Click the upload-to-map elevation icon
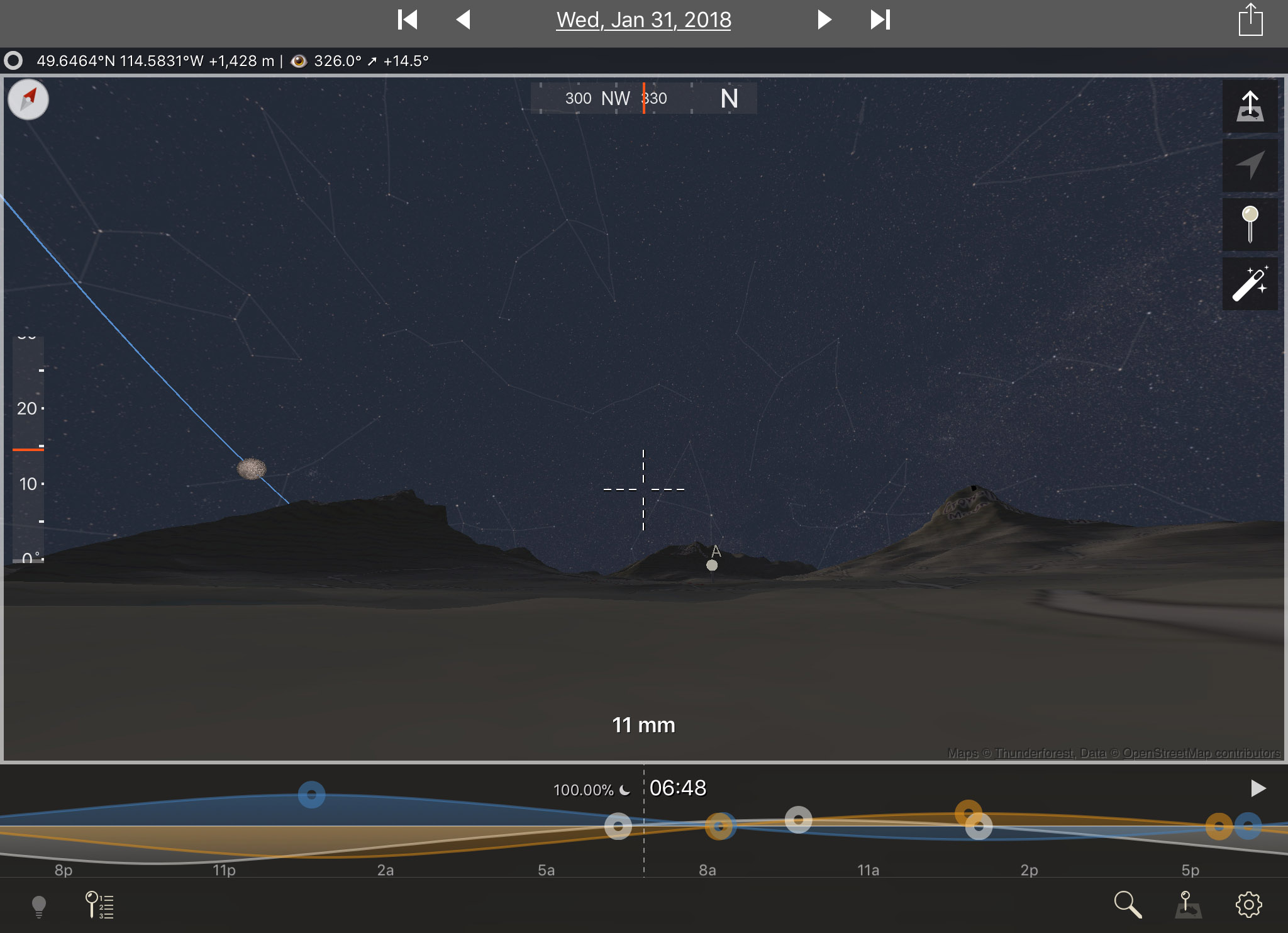 pyautogui.click(x=1250, y=106)
